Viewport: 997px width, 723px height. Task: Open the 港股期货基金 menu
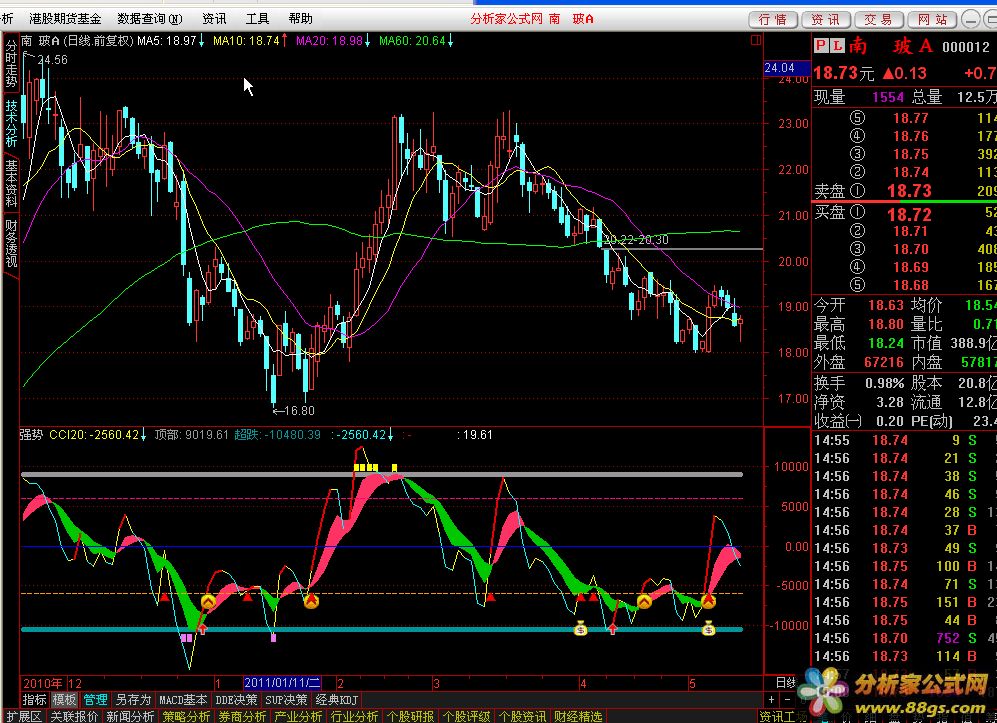[65, 19]
